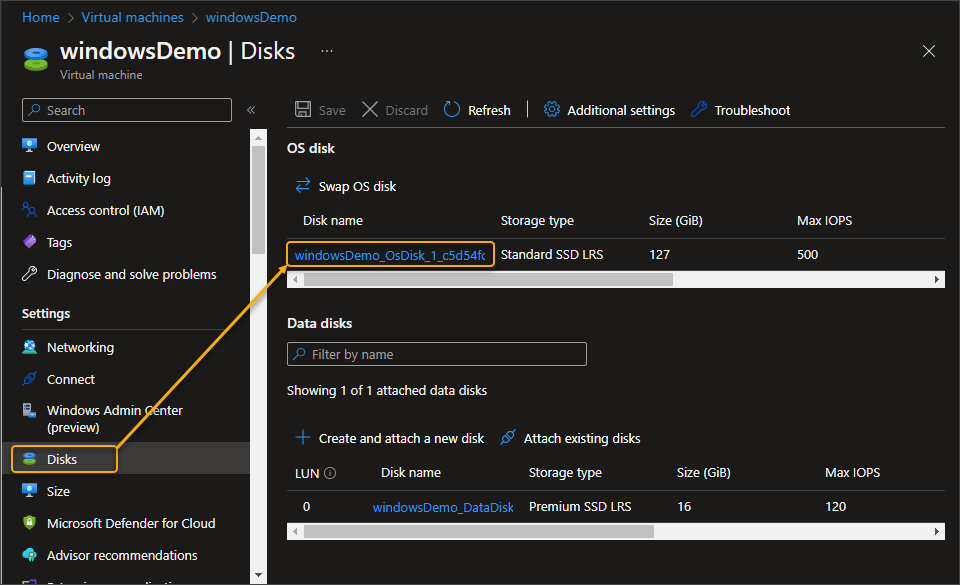Viewport: 960px width, 585px height.
Task: Click Attach existing disks button
Action: 570,438
